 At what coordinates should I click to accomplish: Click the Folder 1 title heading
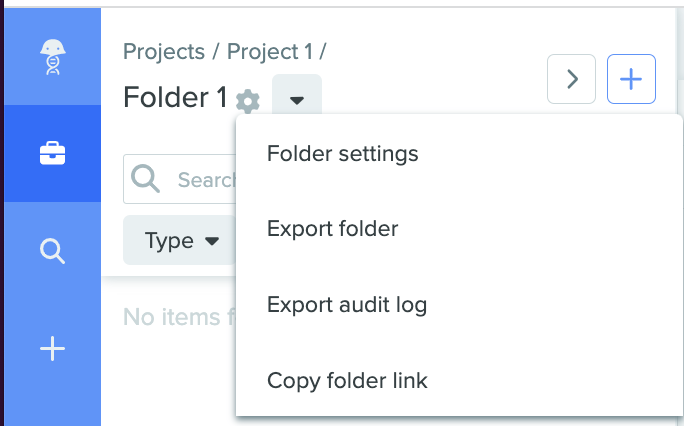coord(175,97)
